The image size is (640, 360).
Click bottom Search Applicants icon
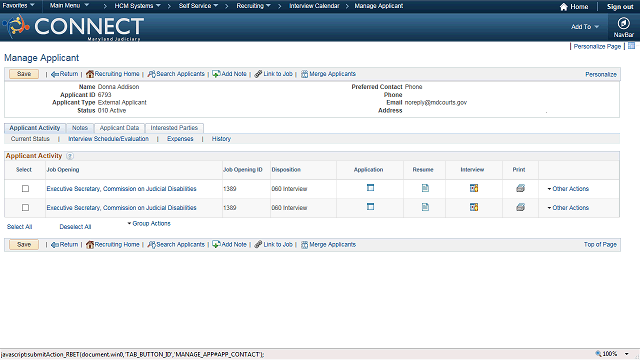pyautogui.click(x=151, y=244)
